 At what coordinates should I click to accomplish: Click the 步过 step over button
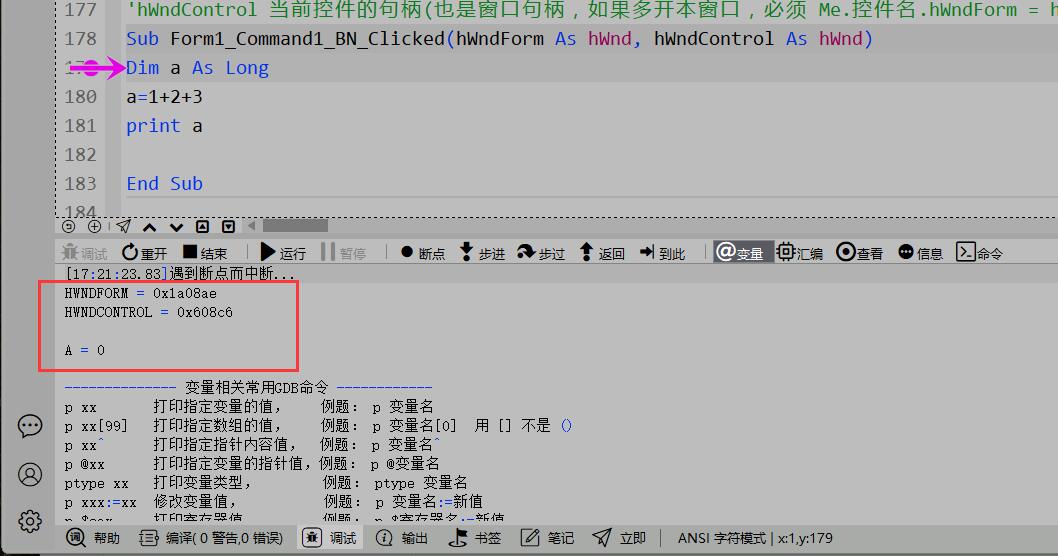(541, 253)
